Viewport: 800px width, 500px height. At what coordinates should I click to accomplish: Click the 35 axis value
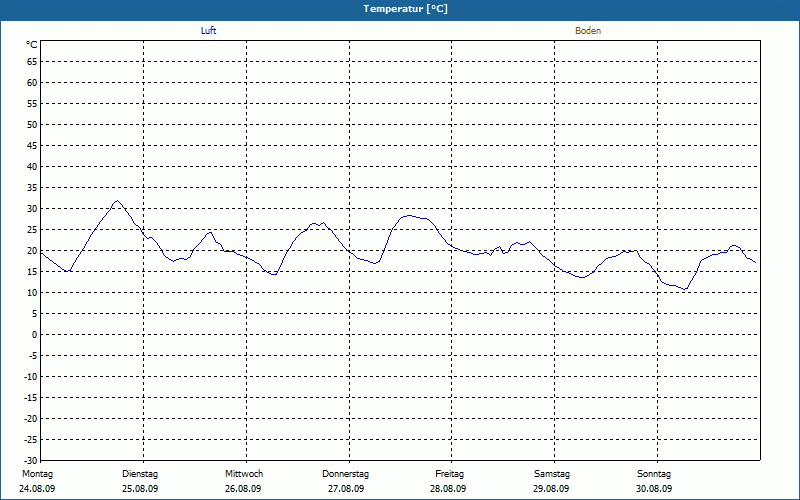(x=32, y=188)
